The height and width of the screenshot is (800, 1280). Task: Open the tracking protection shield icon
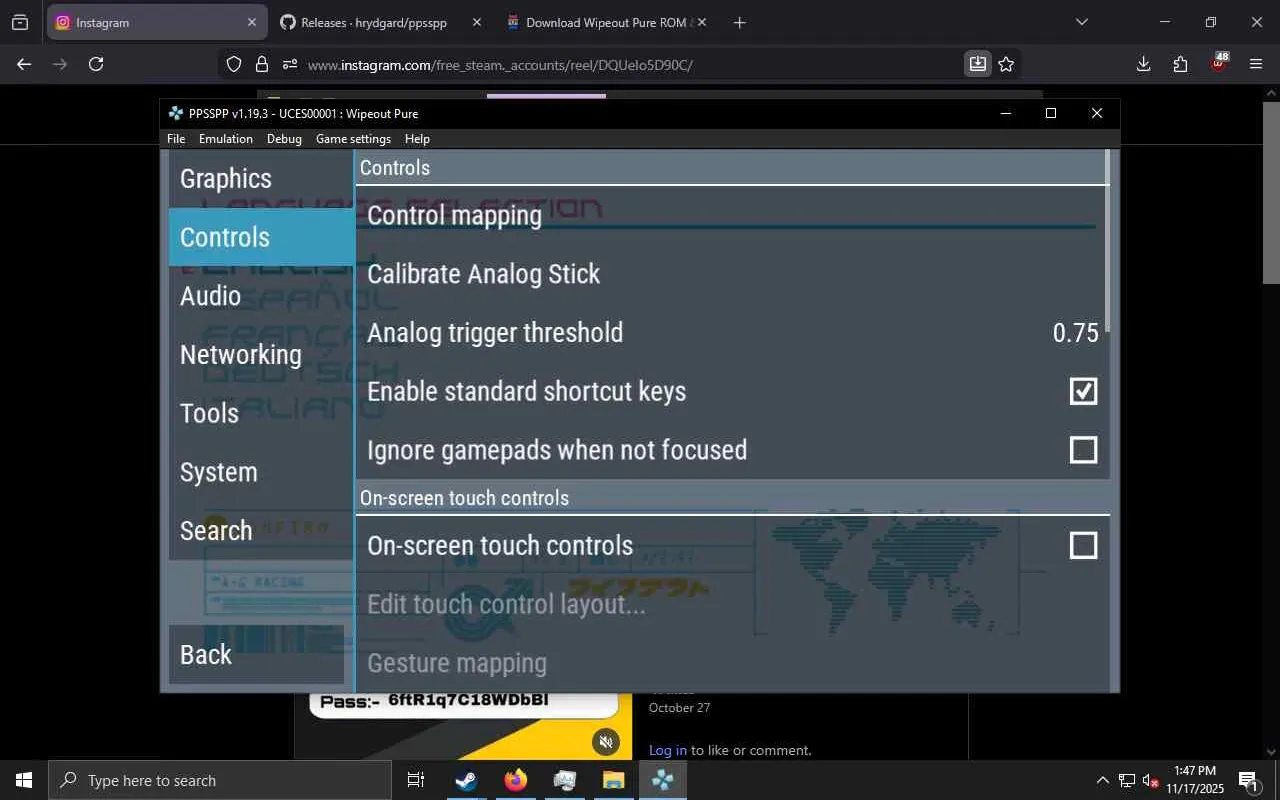coord(234,64)
